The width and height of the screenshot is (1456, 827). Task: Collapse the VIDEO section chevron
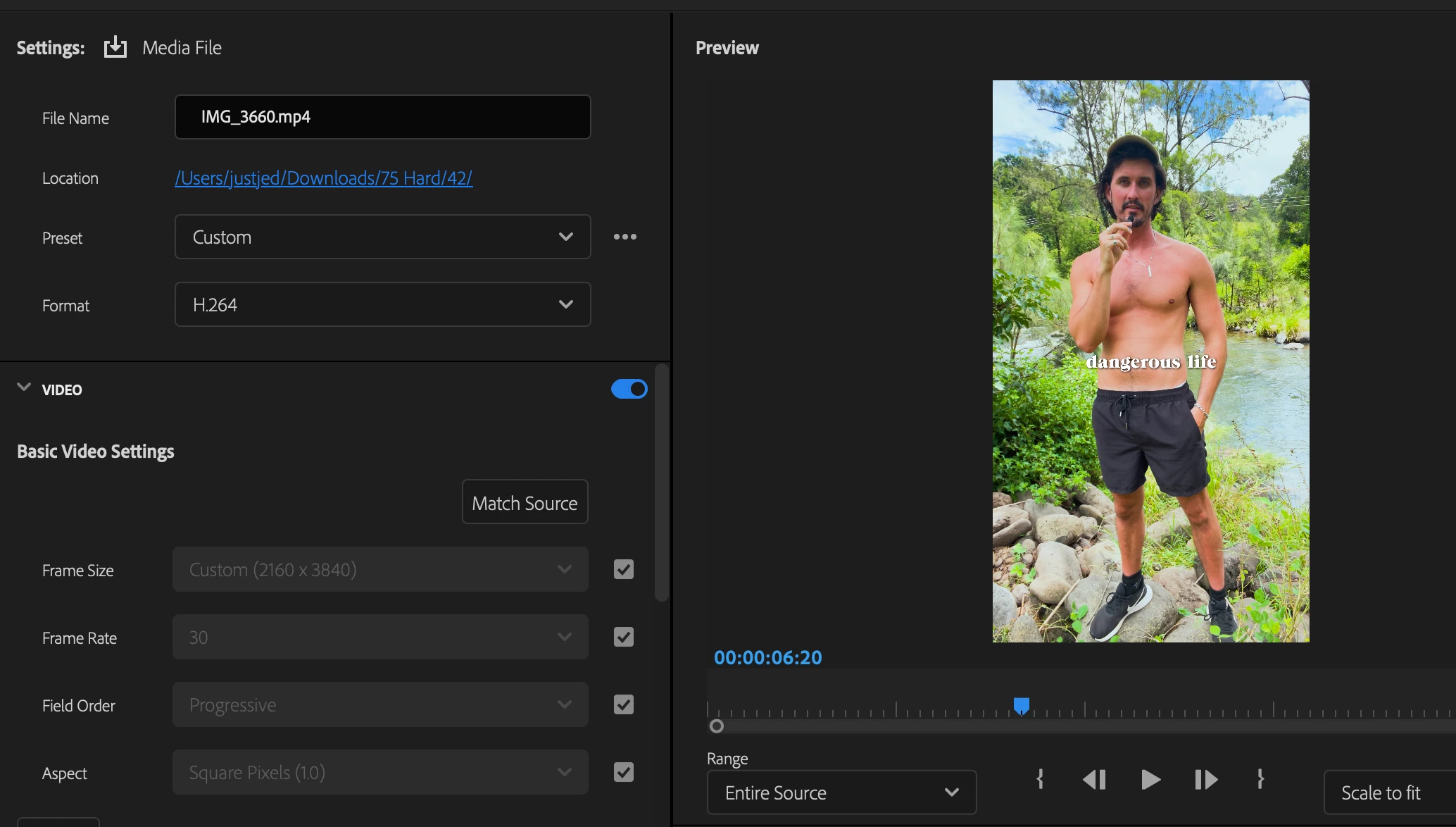coord(24,387)
